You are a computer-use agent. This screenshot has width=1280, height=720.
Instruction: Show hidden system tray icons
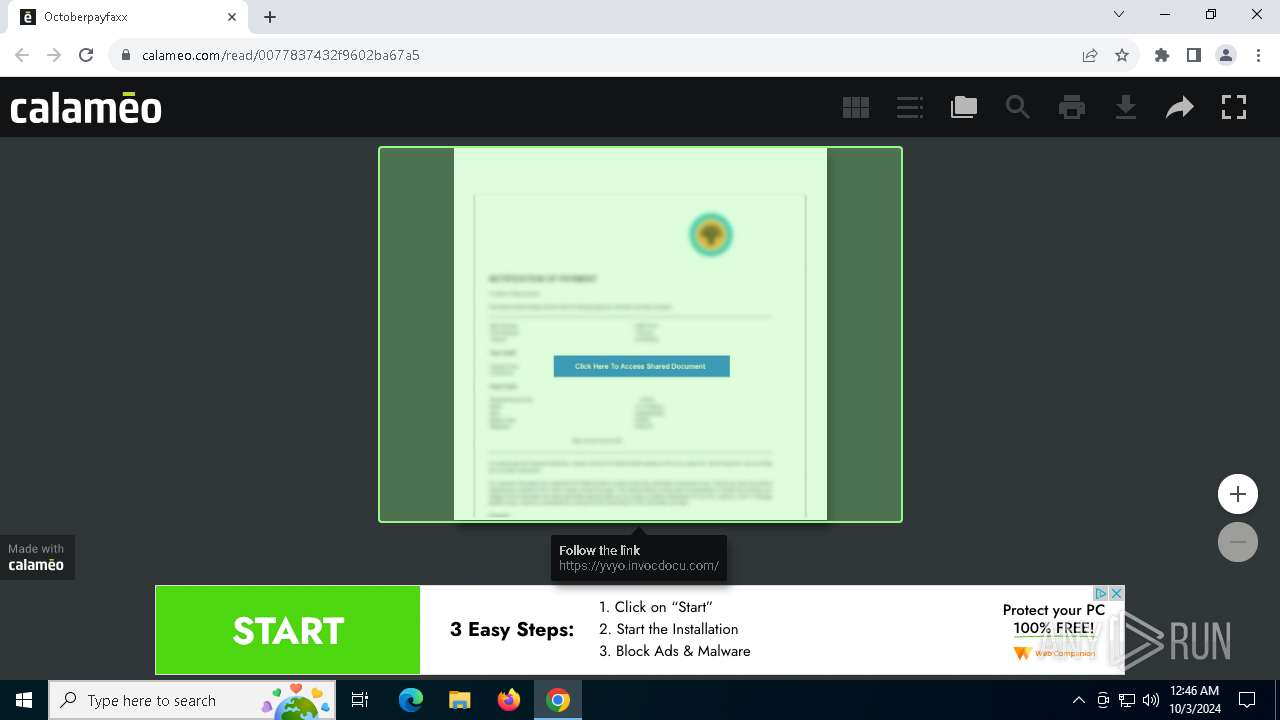click(x=1078, y=700)
